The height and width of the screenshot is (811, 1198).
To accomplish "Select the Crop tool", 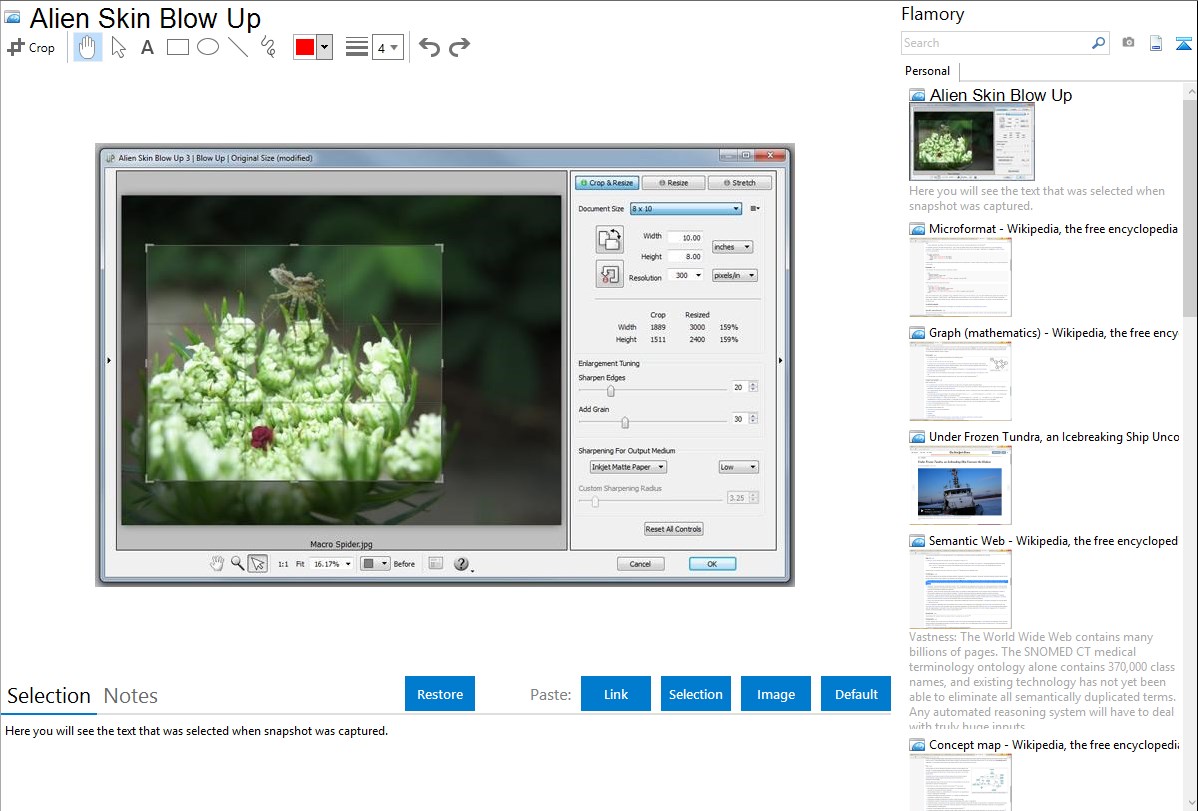I will click(x=31, y=47).
